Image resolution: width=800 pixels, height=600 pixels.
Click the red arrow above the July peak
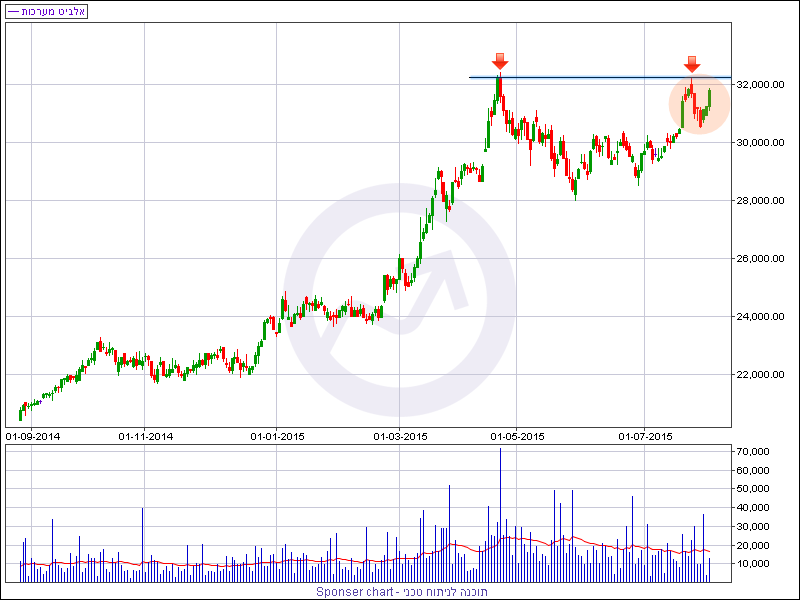692,64
